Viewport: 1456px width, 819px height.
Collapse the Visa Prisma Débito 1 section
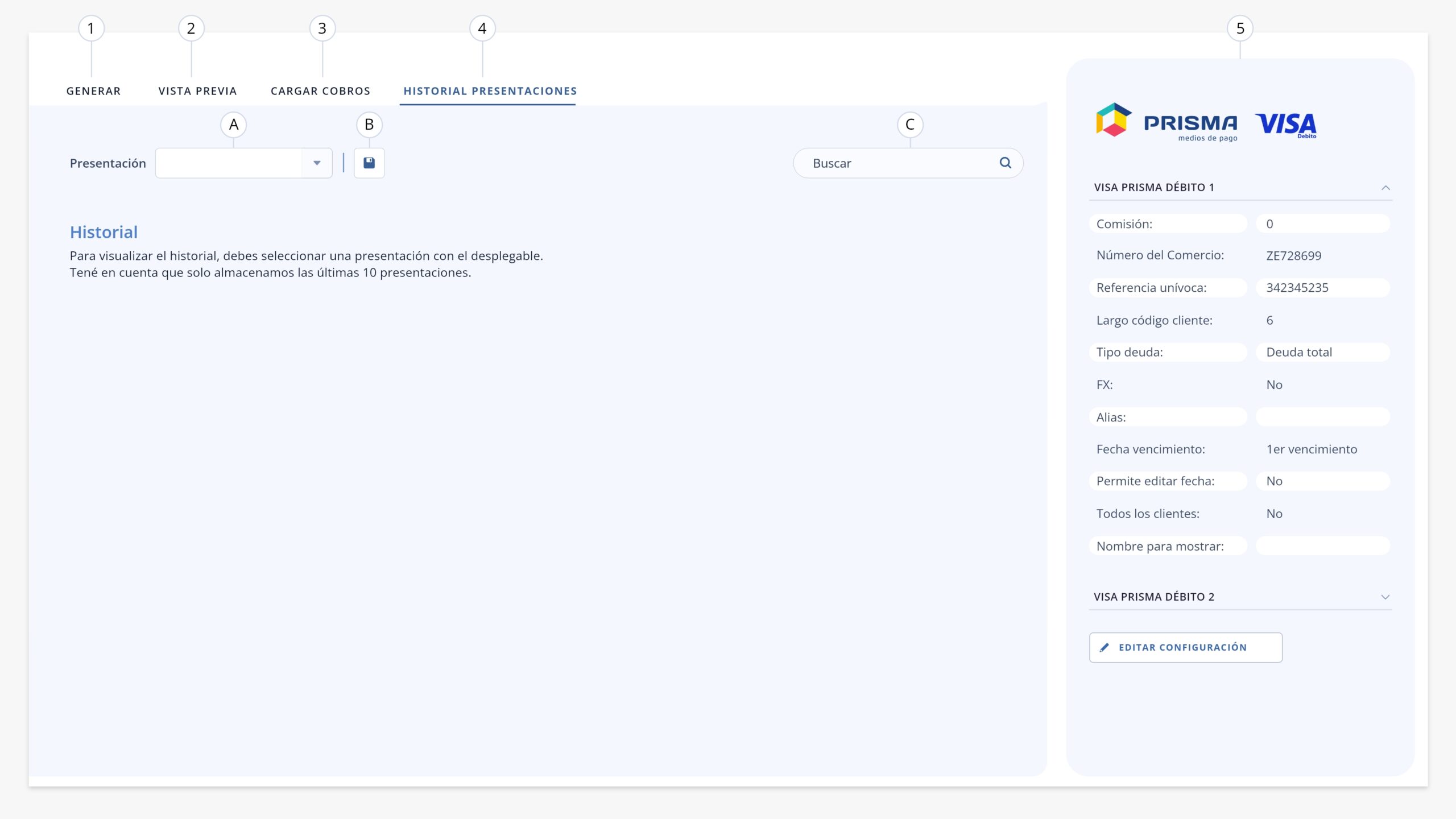[1385, 188]
